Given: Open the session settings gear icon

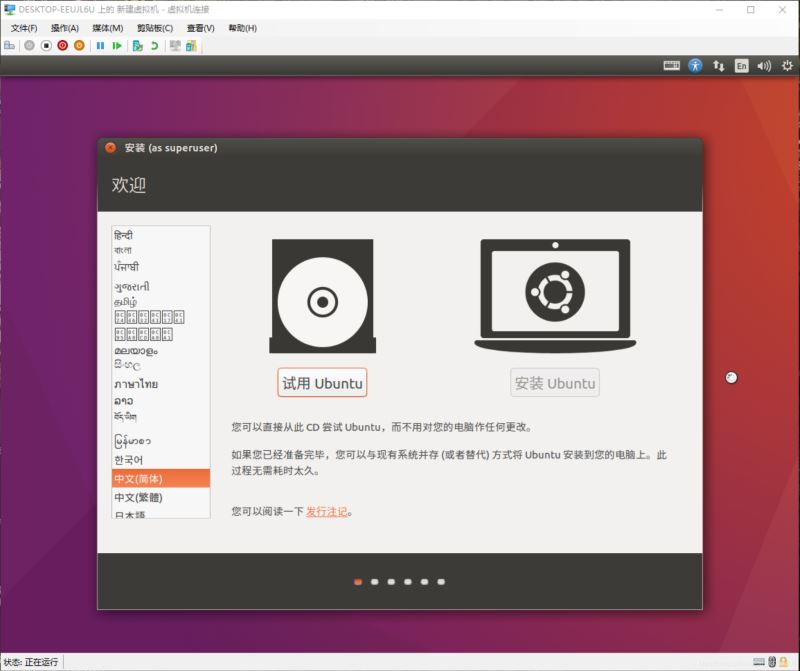Looking at the screenshot, I should pyautogui.click(x=787, y=64).
